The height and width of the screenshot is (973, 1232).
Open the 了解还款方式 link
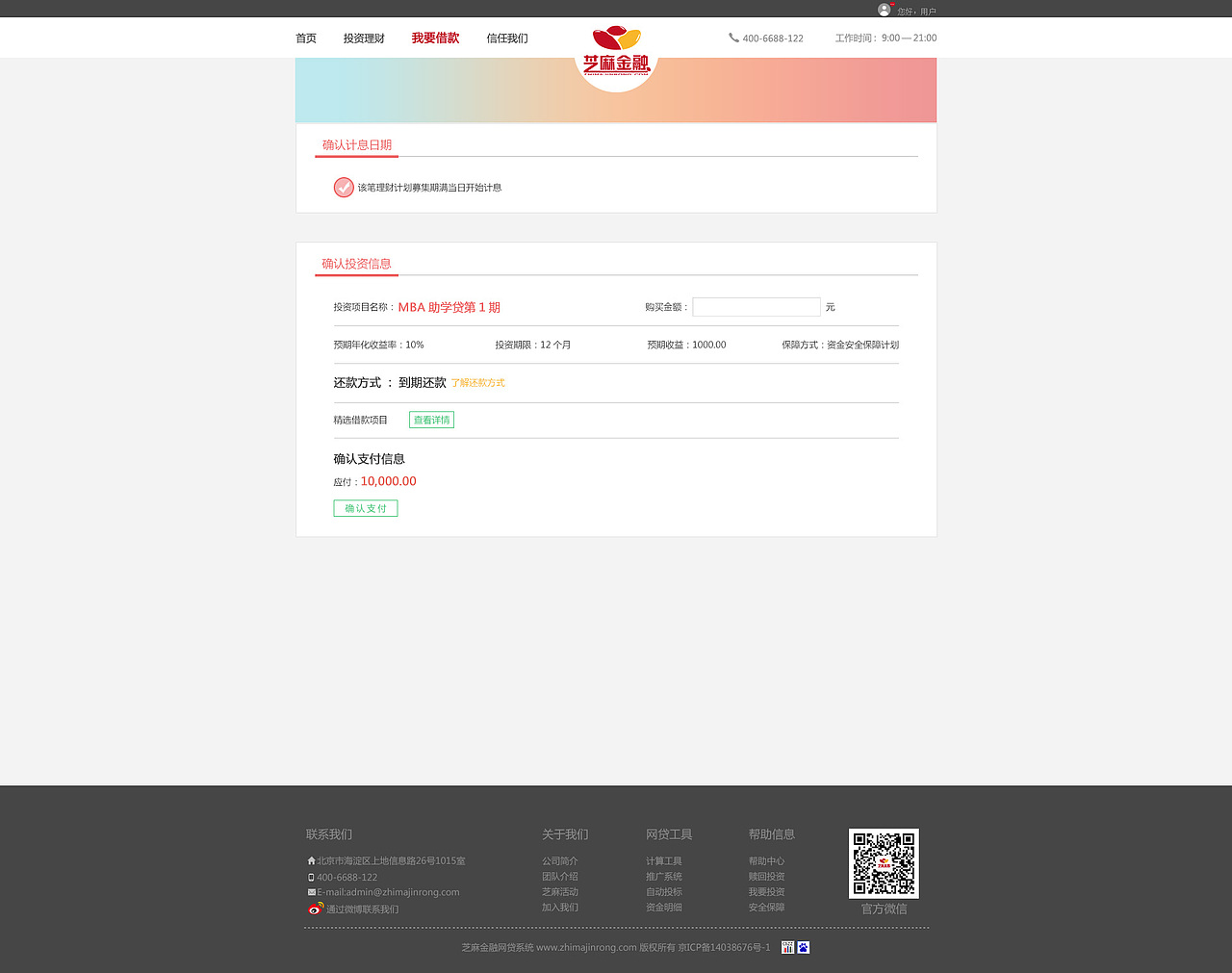478,383
